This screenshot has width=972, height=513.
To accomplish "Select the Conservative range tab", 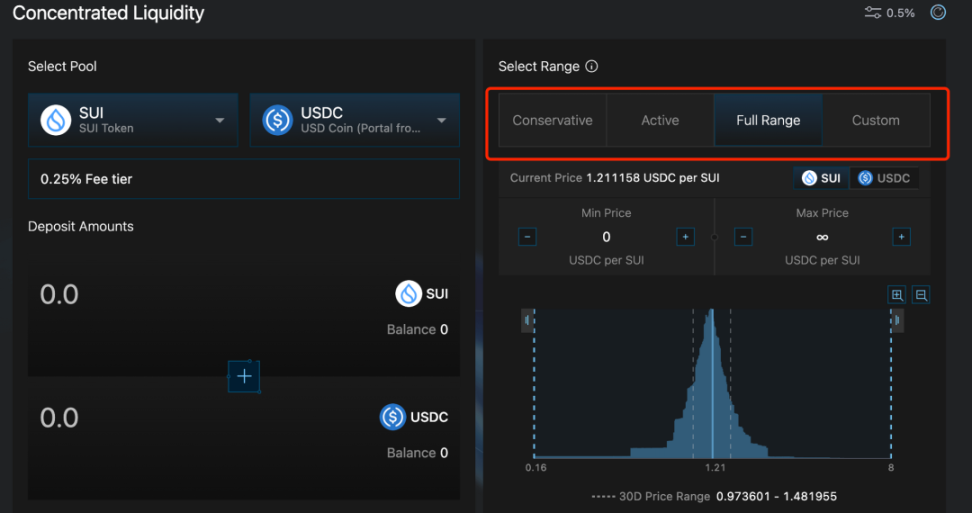I will 552,120.
